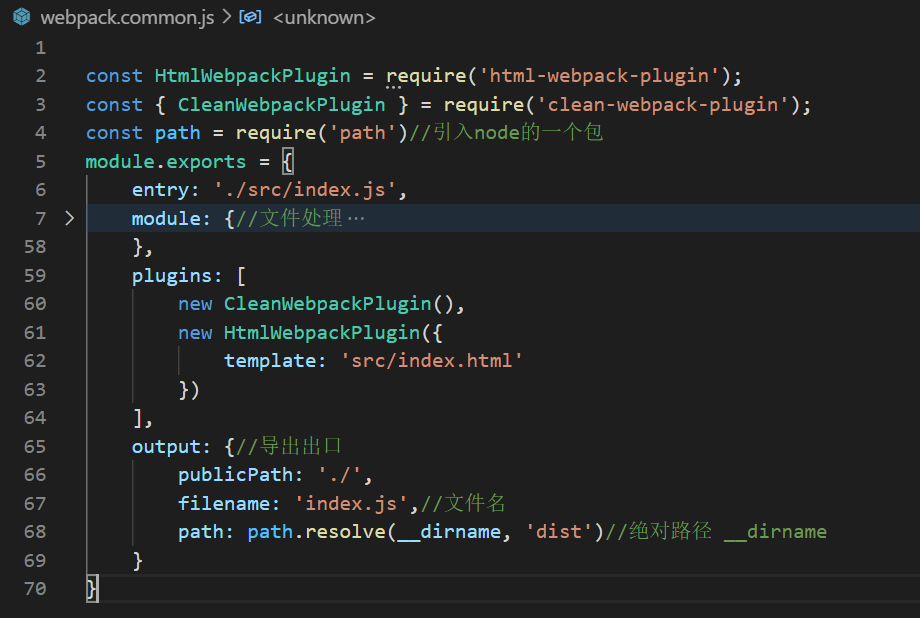Click line number 58 in gutter
This screenshot has width=920, height=618.
pos(35,246)
